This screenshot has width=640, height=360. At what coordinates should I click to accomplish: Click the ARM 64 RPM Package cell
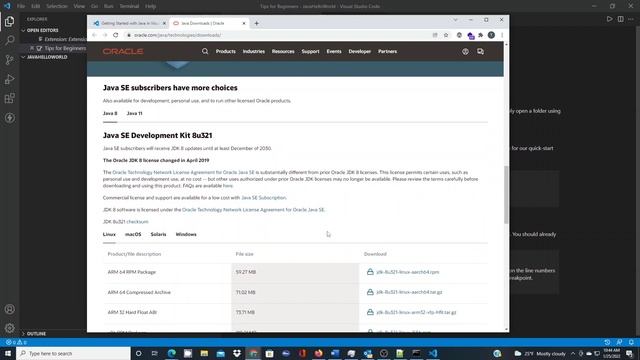click(167, 272)
